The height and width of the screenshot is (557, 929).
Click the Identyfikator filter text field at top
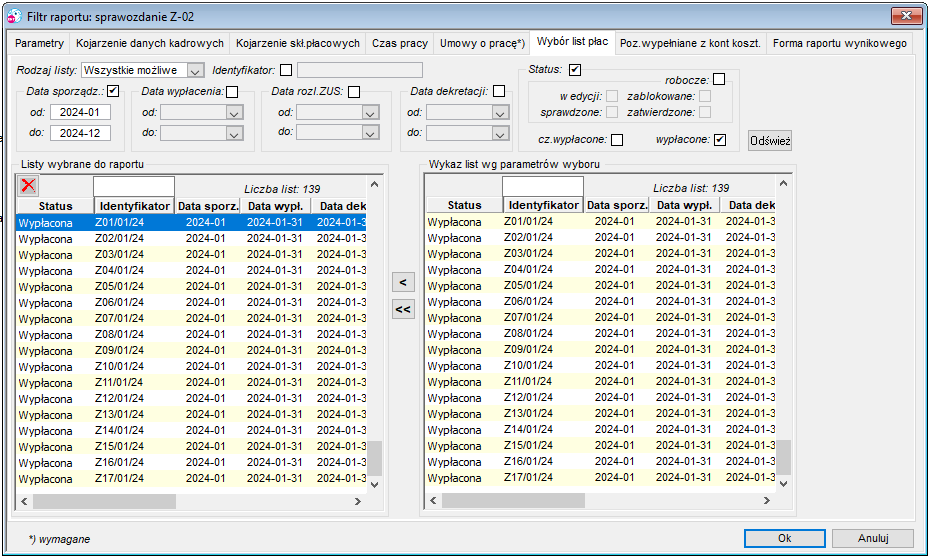pos(360,70)
